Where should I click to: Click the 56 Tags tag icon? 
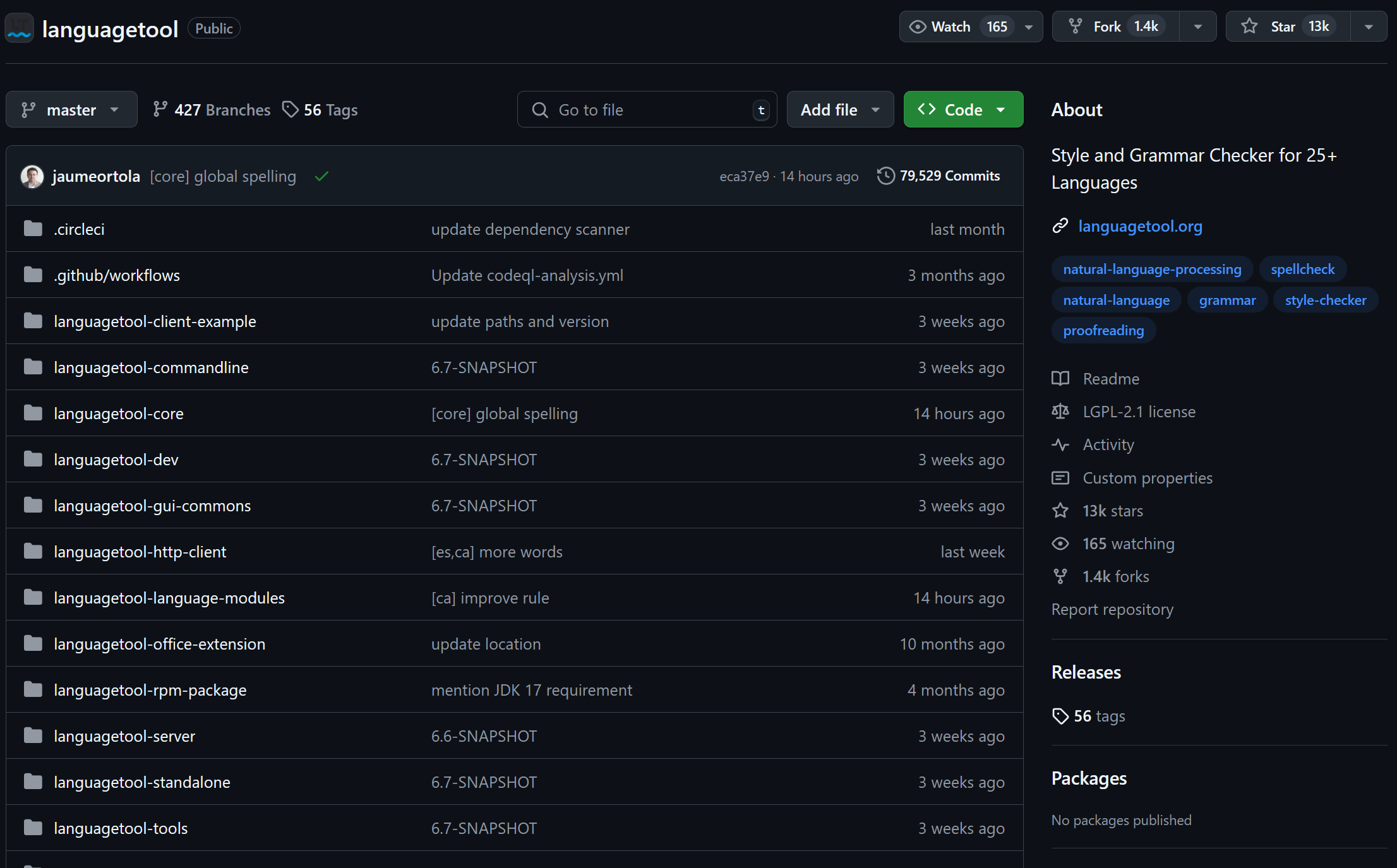click(x=290, y=110)
